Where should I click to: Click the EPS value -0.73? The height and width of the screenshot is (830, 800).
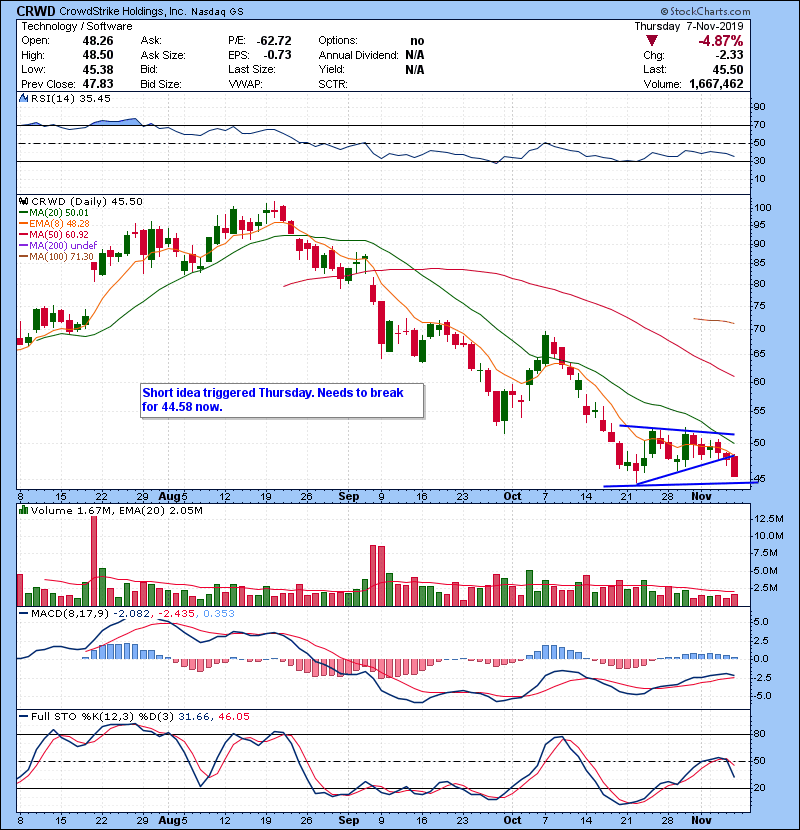277,55
